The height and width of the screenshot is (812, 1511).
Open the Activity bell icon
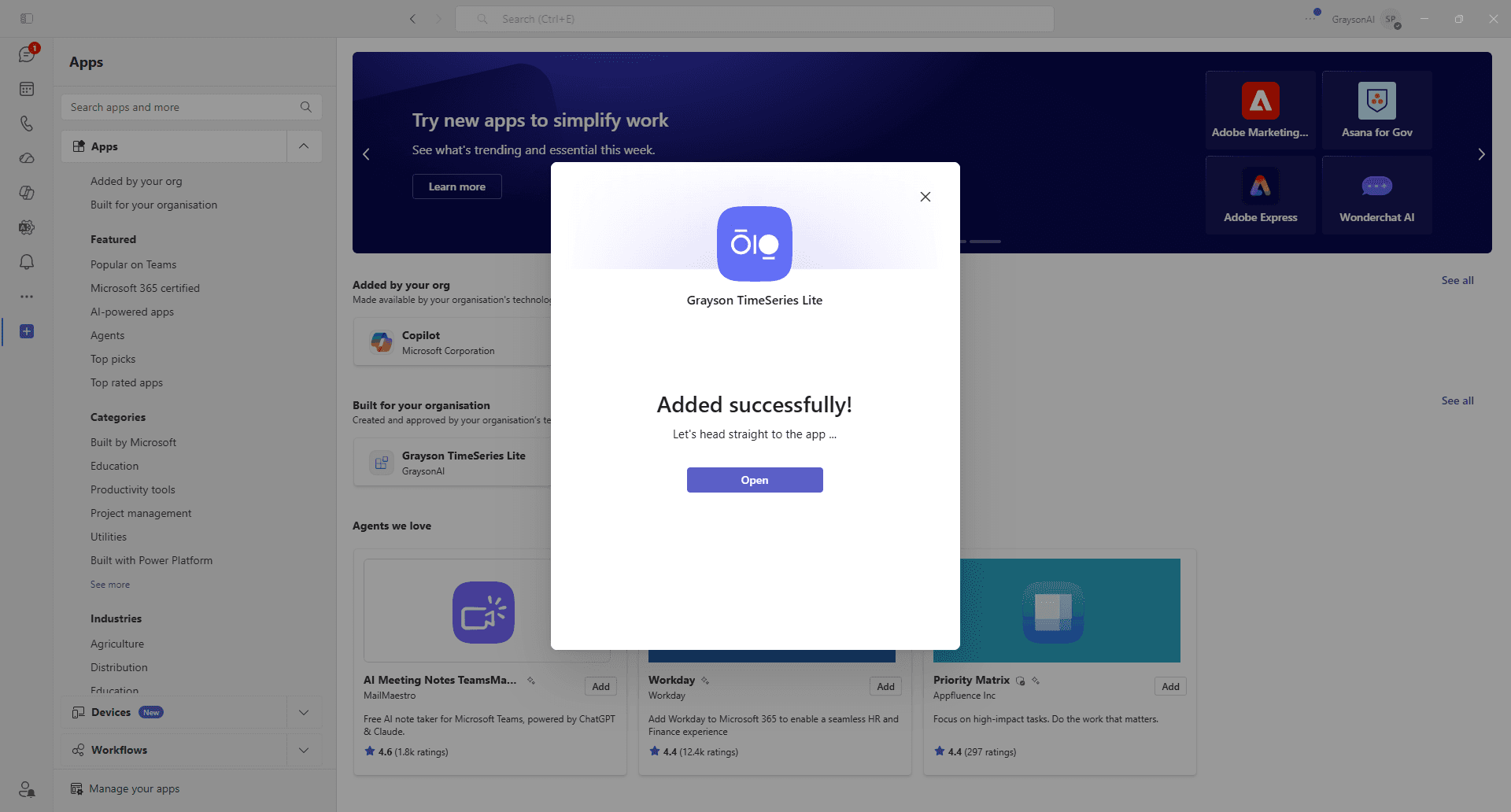click(x=27, y=262)
